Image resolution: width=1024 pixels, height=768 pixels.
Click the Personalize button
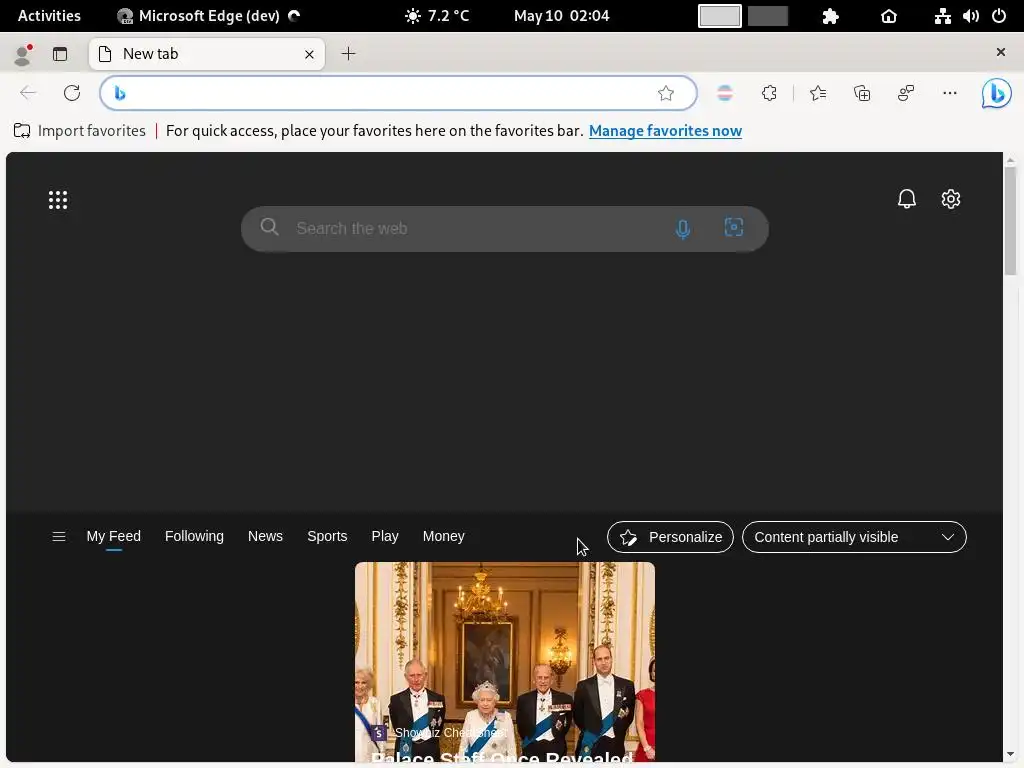[x=670, y=537]
